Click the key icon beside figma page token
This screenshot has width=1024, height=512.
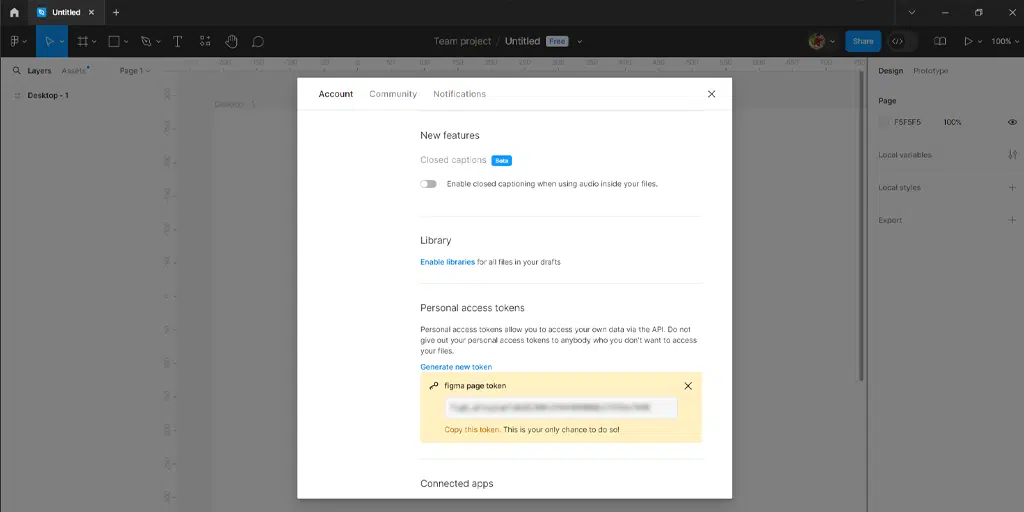pos(433,386)
